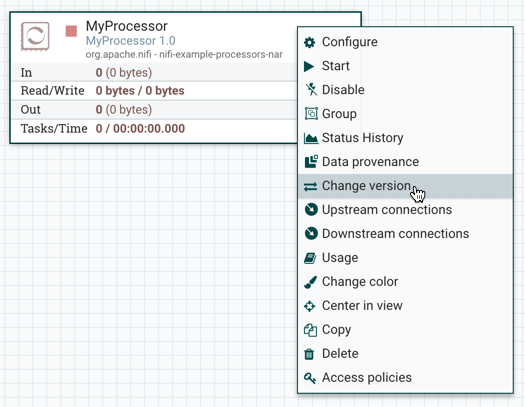Open the Usage menu entry
Image resolution: width=525 pixels, height=407 pixels.
405,258
